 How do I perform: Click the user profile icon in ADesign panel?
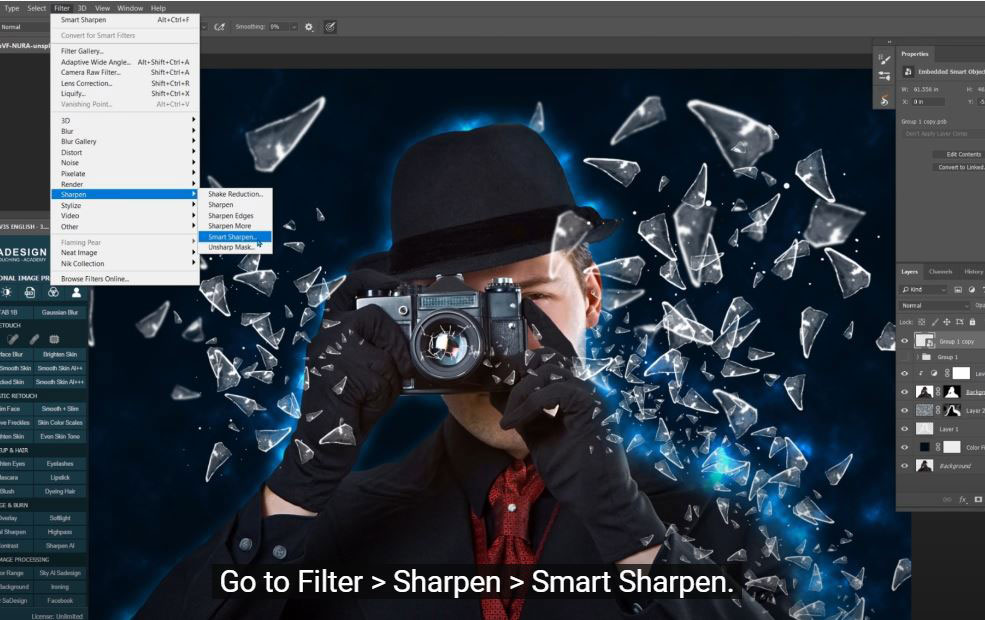click(76, 292)
